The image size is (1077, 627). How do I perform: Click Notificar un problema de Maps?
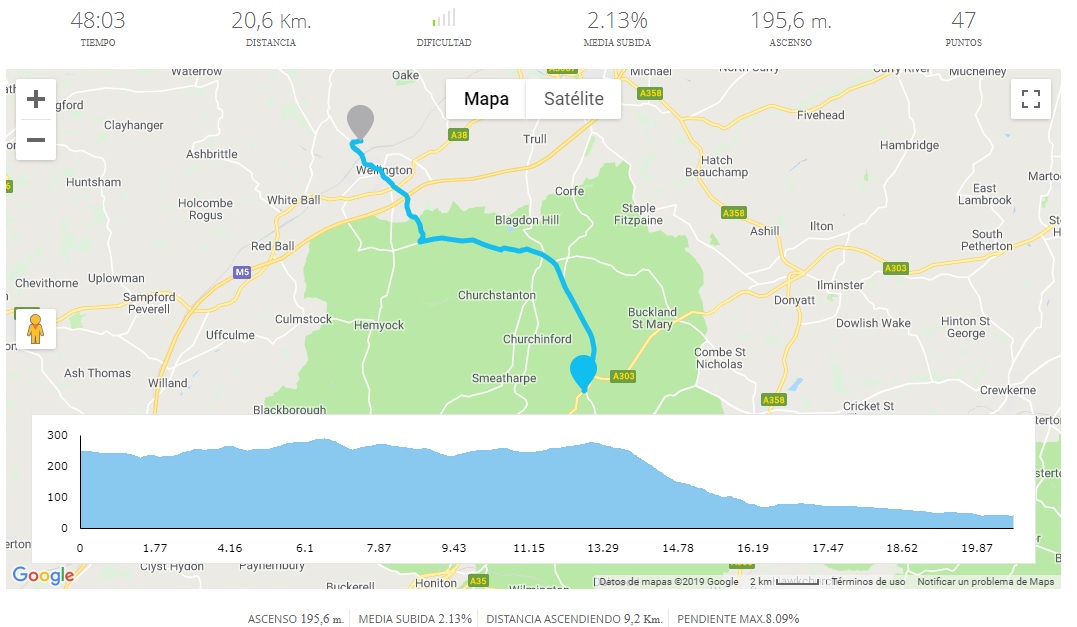pos(985,581)
